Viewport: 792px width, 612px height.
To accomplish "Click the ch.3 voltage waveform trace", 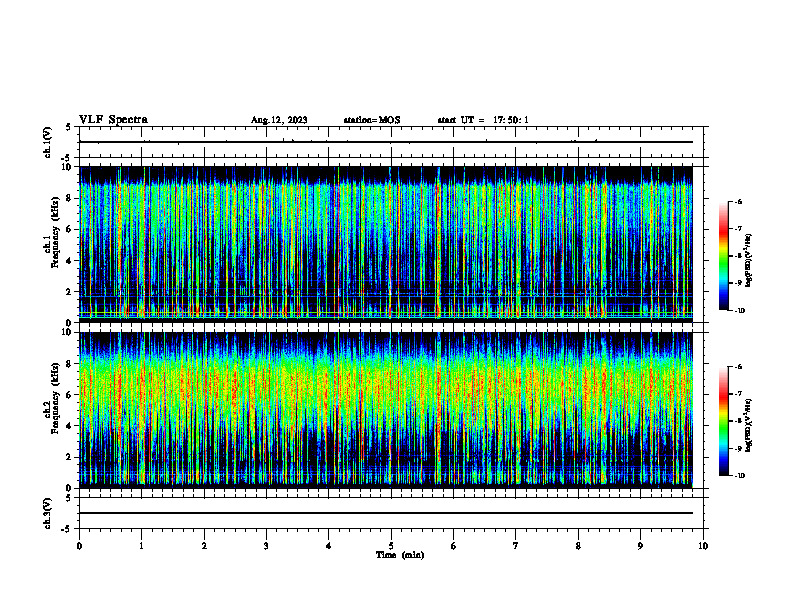I will tap(386, 513).
